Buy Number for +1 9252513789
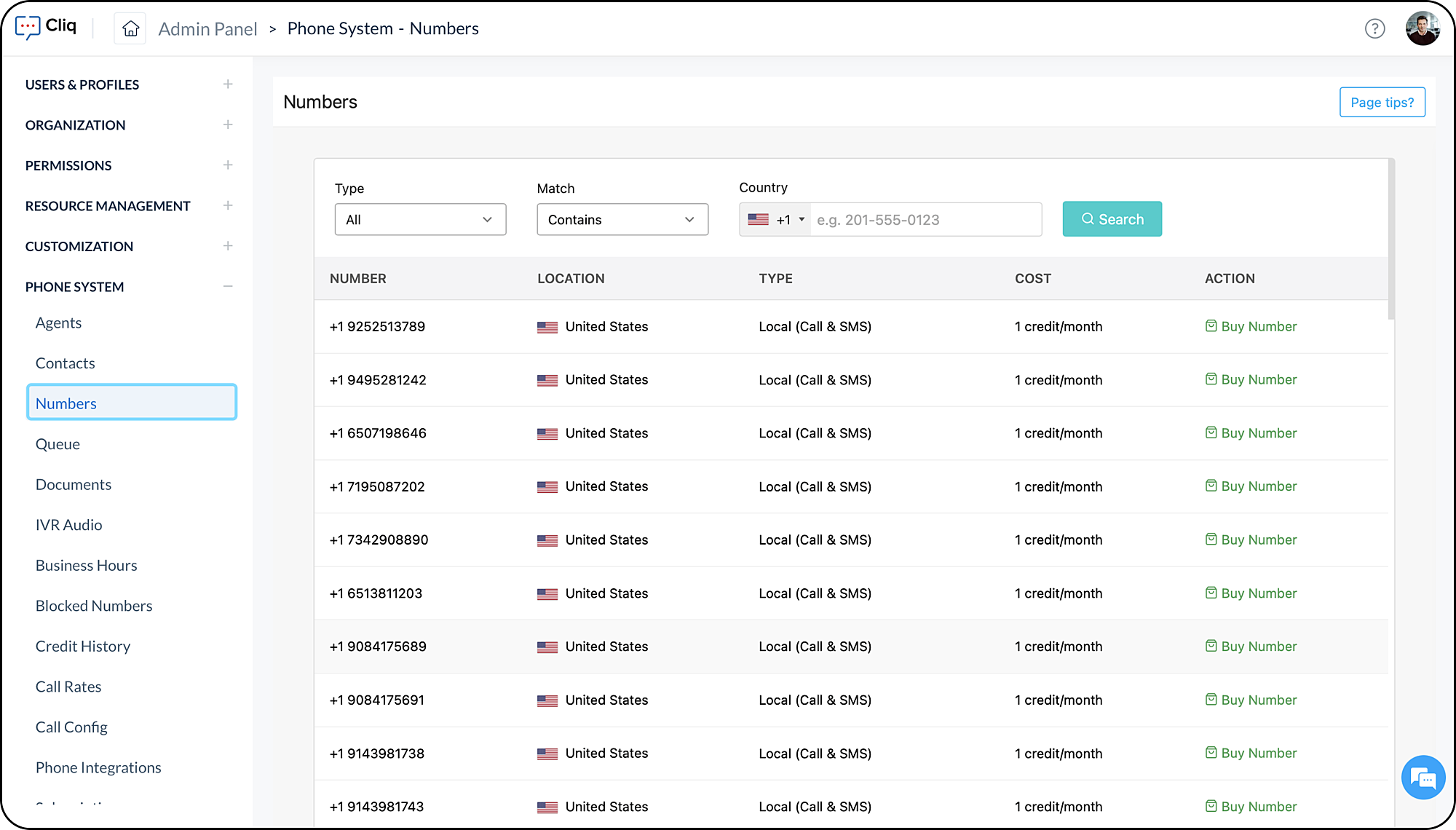Screen dimensions: 1456x830 [x=1251, y=326]
